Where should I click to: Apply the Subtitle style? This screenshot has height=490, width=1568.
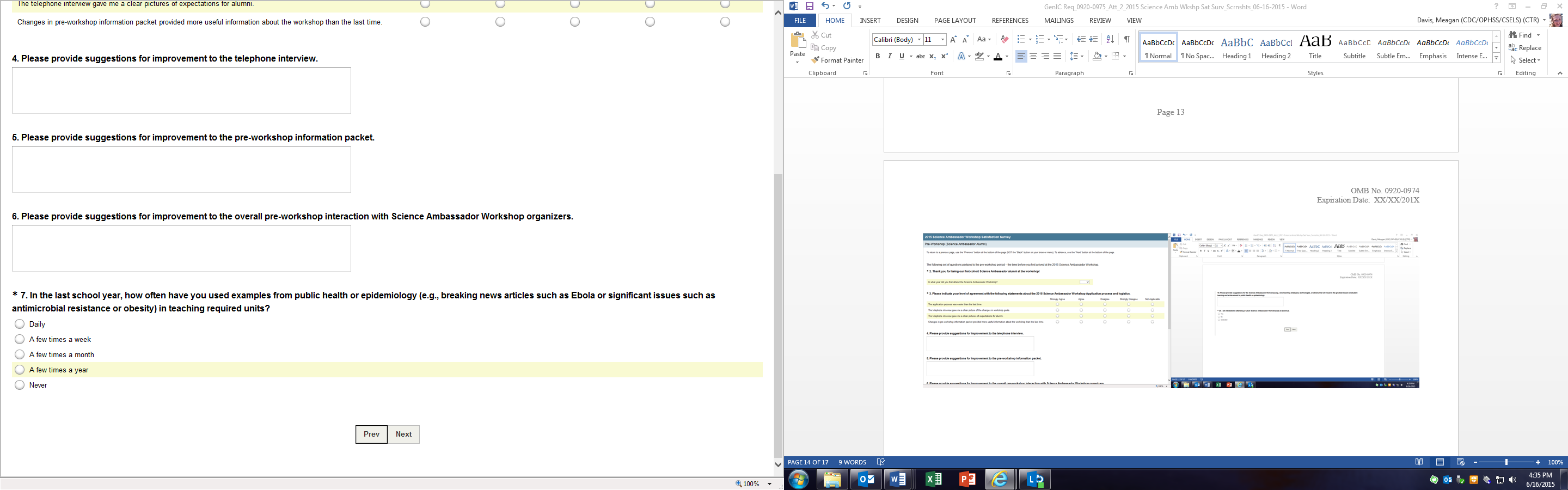click(1355, 47)
